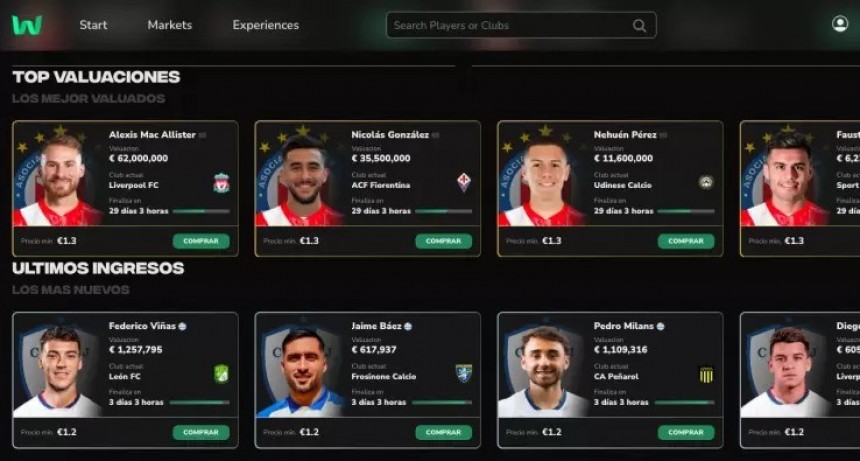Click COMPRAR on Alexis Mac Allister card
Image resolution: width=860 pixels, height=461 pixels.
(x=201, y=241)
